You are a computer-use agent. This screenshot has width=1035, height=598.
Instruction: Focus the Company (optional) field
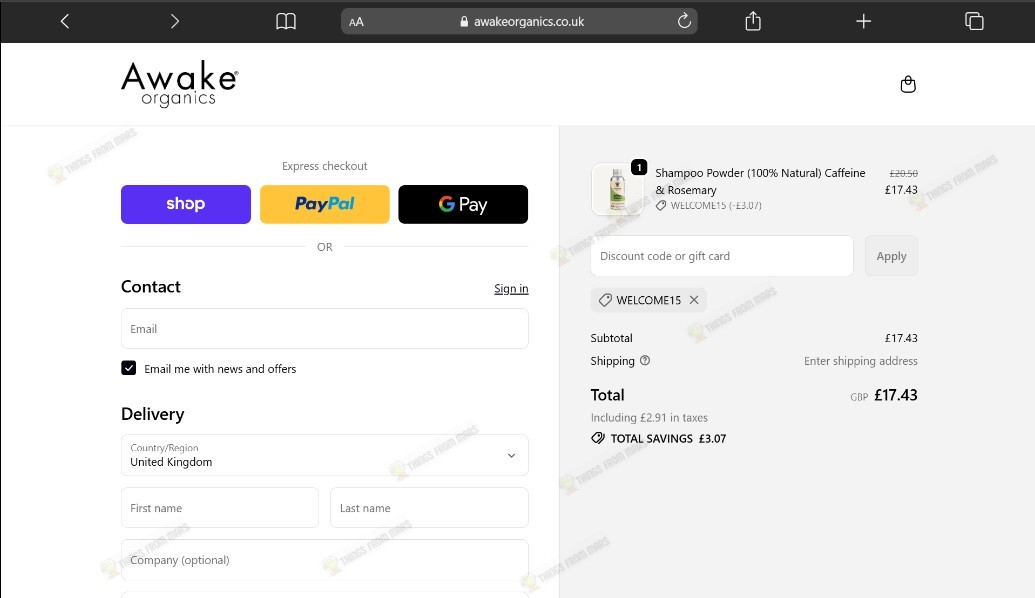pyautogui.click(x=325, y=560)
